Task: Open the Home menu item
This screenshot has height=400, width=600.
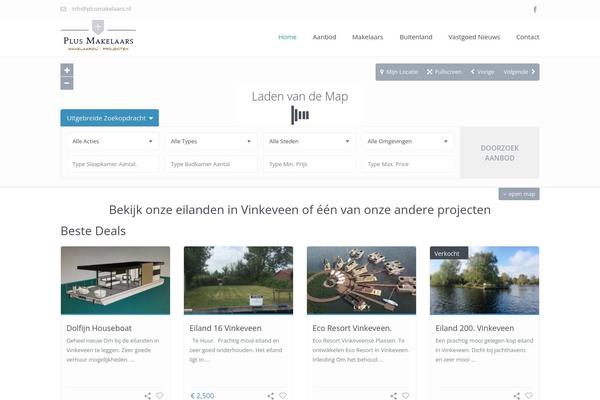Action: pyautogui.click(x=287, y=37)
